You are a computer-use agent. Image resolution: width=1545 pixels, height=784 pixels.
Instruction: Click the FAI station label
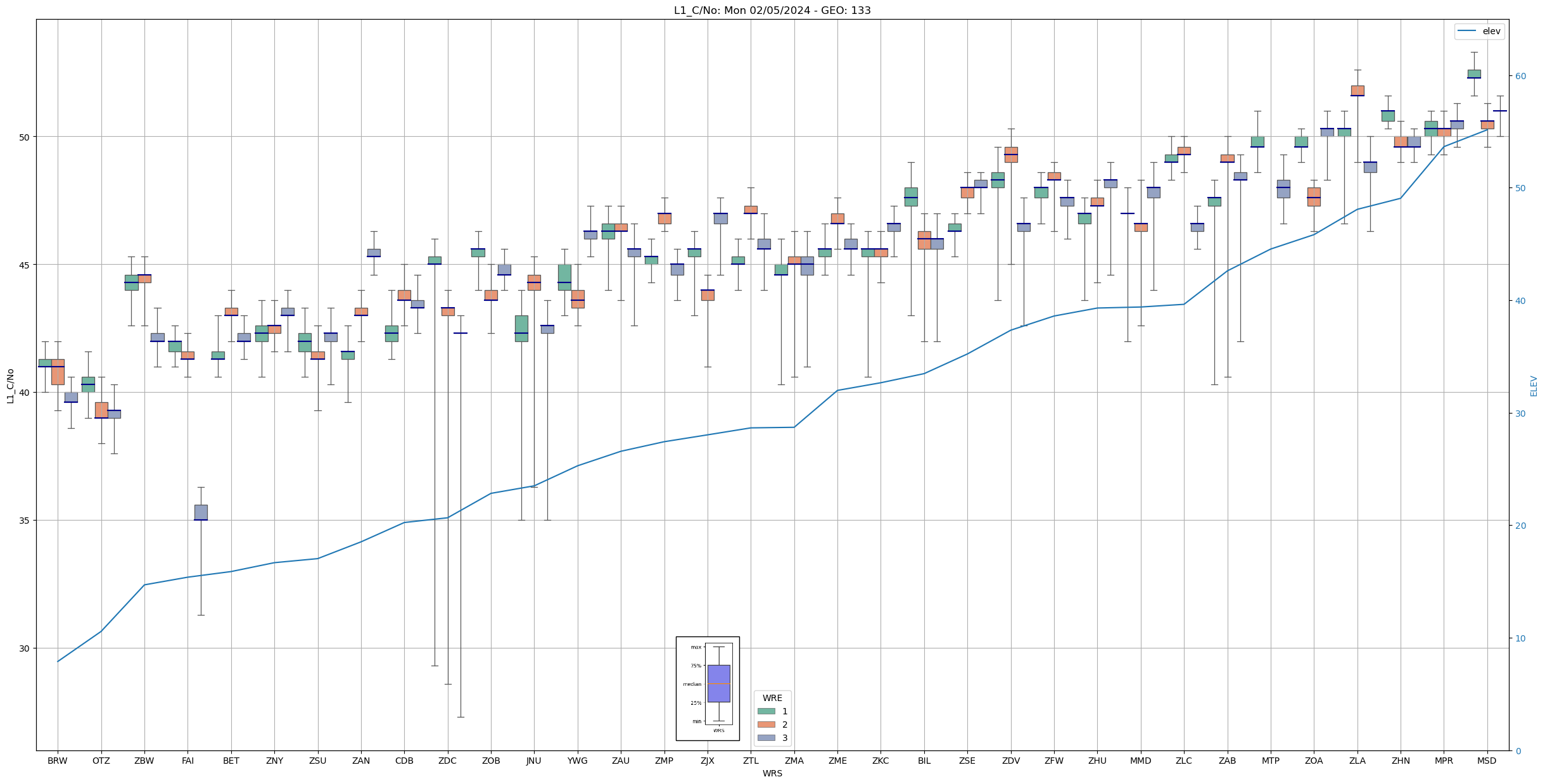coord(188,761)
